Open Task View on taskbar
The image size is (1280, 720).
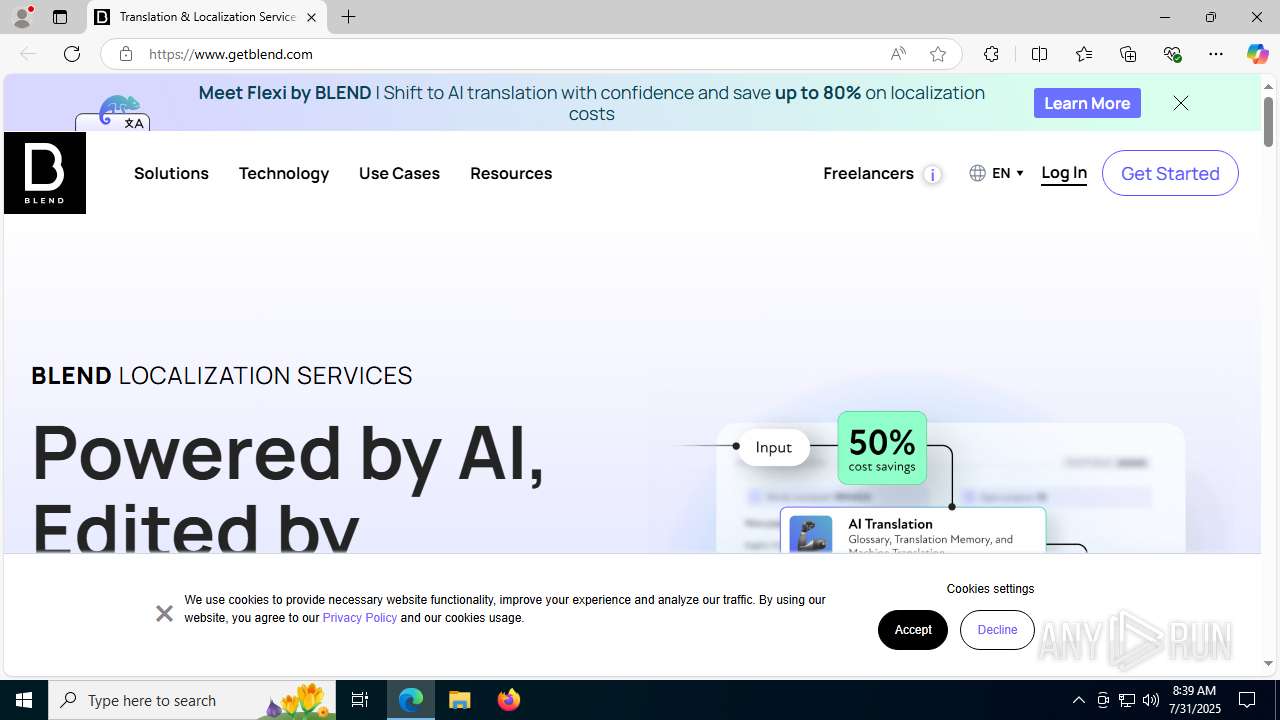[x=360, y=700]
